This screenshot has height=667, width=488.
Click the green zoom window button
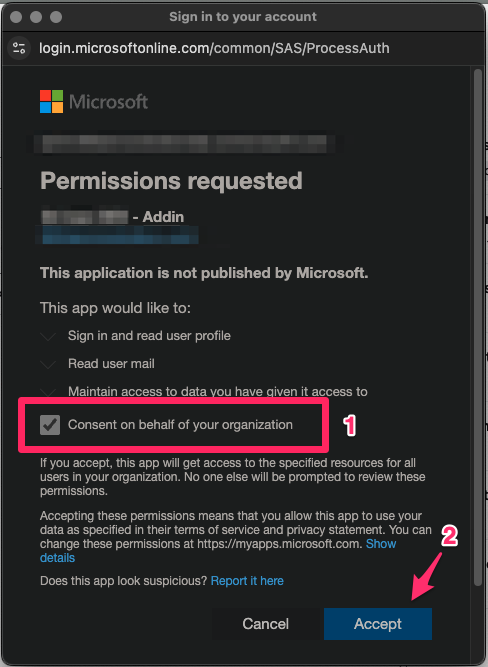click(56, 17)
